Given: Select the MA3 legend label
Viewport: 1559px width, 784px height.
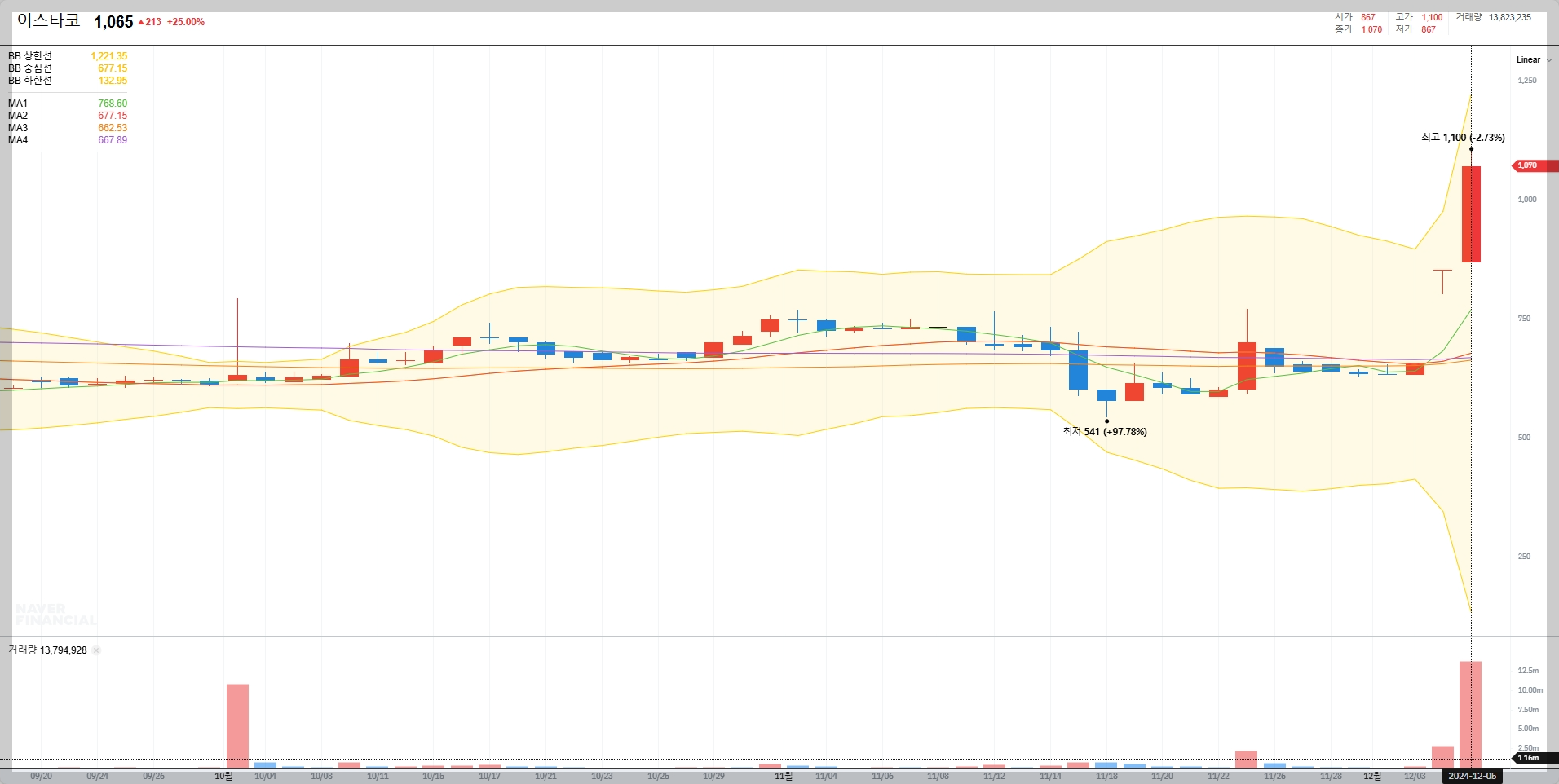Looking at the screenshot, I should [18, 128].
